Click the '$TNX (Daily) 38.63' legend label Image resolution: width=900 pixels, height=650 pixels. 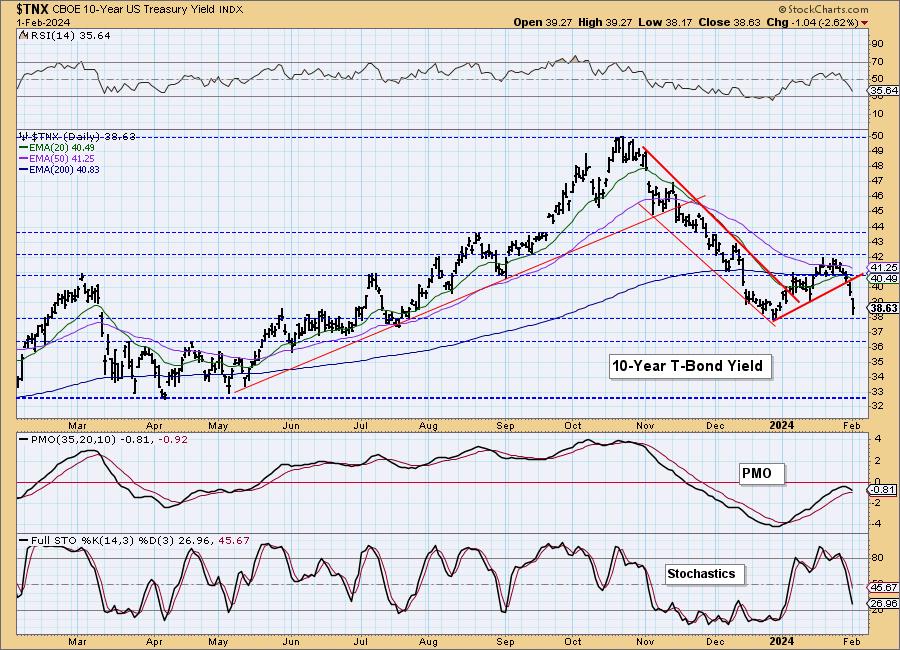(82, 137)
